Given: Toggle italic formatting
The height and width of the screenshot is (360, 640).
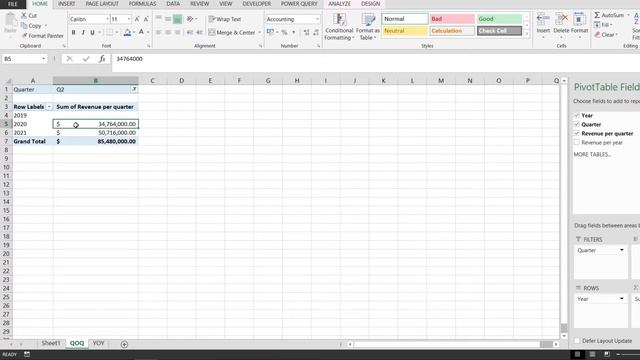Looking at the screenshot, I should coord(83,33).
